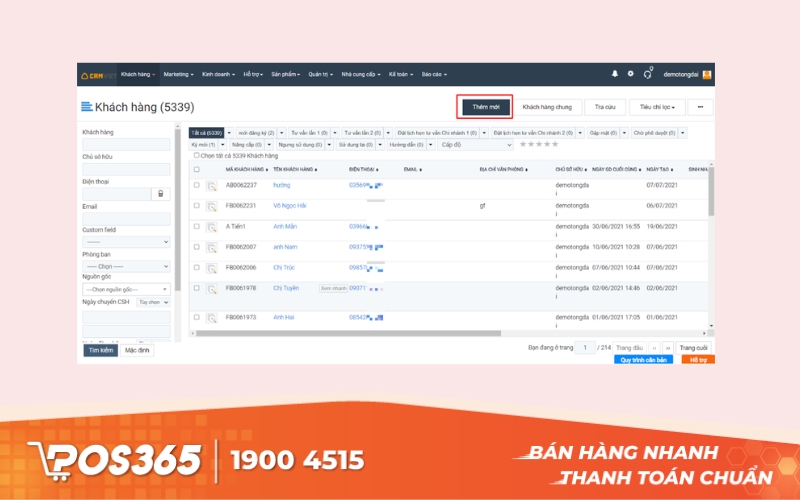
Task: Toggle the table header select-all checkbox
Action: [x=196, y=169]
